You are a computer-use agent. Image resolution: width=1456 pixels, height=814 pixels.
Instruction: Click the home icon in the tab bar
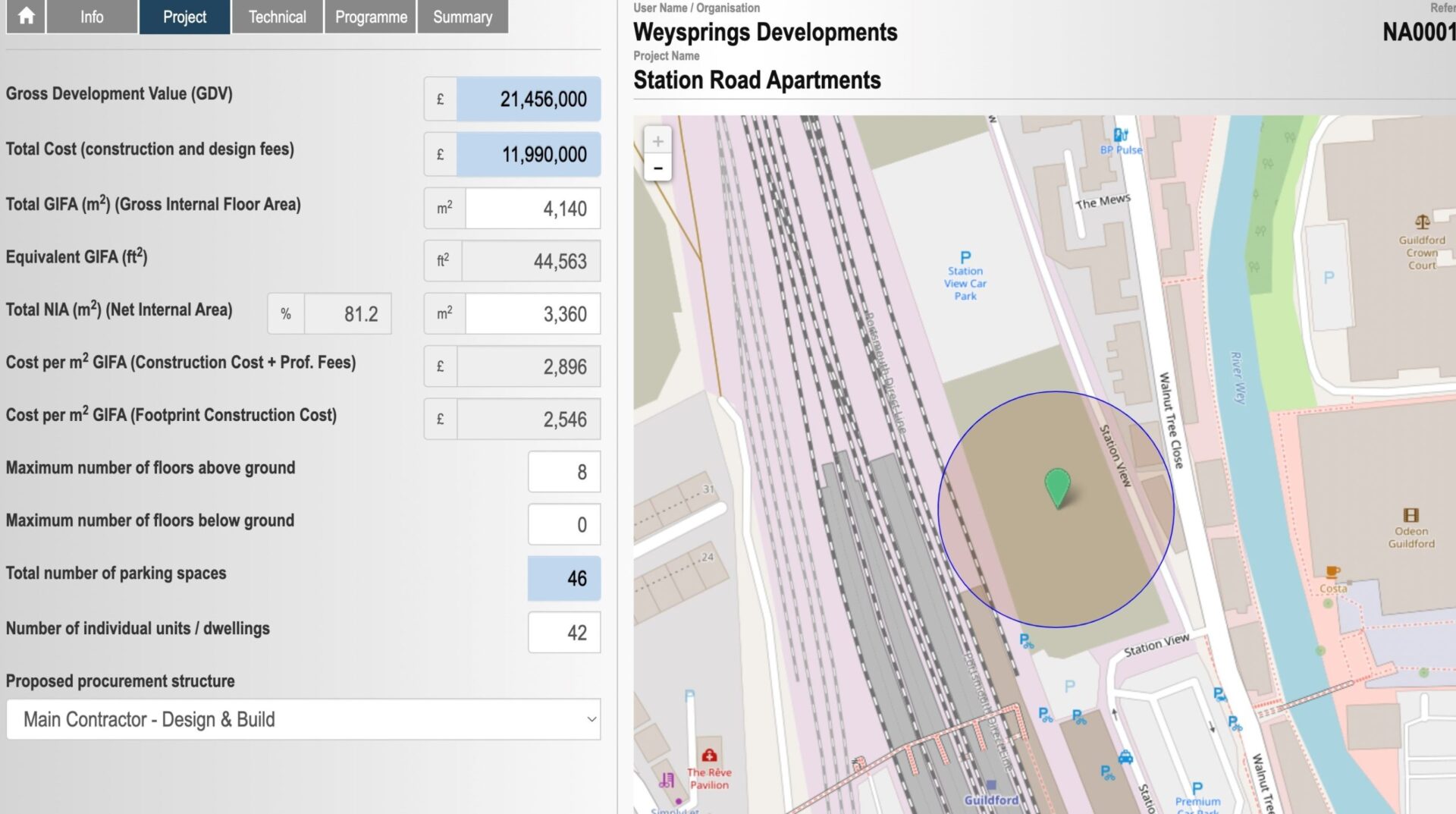click(25, 16)
